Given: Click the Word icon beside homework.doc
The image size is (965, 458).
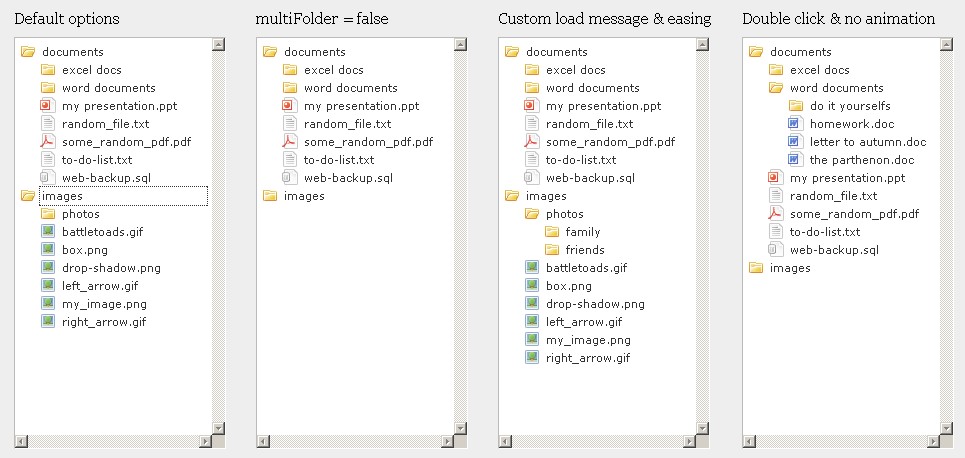Looking at the screenshot, I should [796, 124].
